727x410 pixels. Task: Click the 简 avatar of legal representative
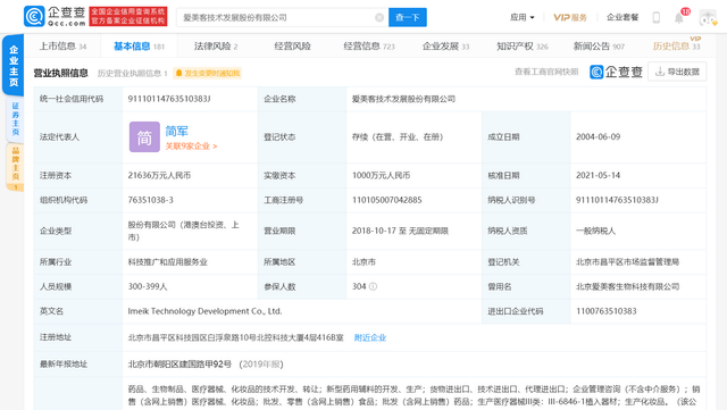click(144, 137)
